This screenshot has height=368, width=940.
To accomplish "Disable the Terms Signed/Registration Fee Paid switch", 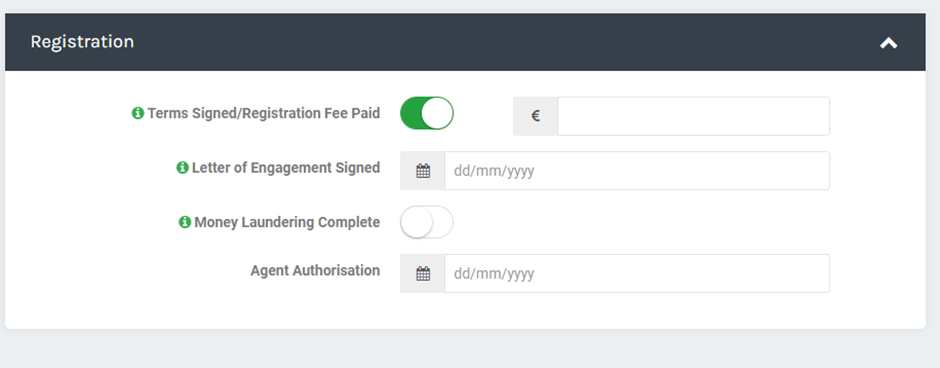I will [x=427, y=113].
